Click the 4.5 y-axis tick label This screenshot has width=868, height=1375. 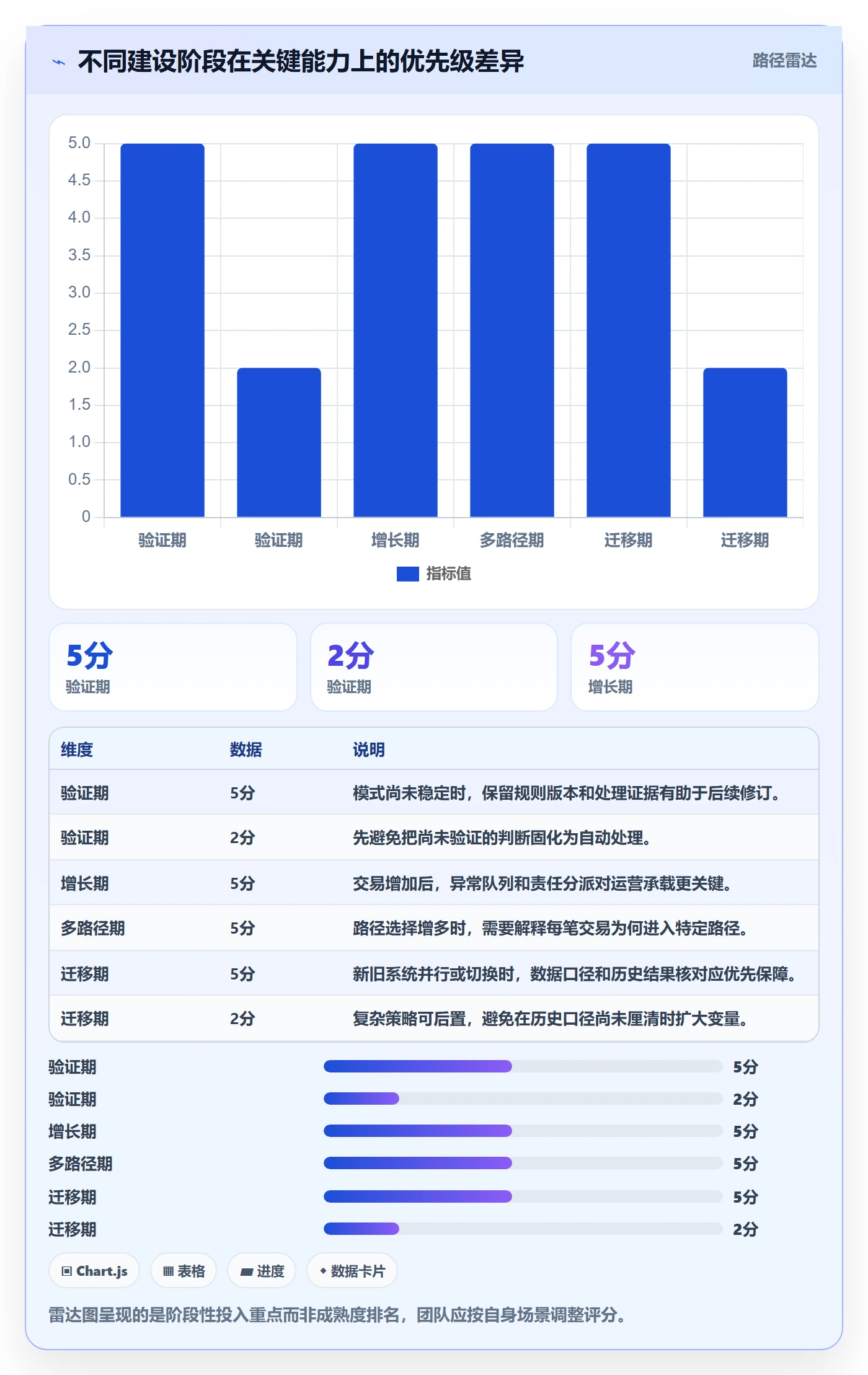click(79, 180)
